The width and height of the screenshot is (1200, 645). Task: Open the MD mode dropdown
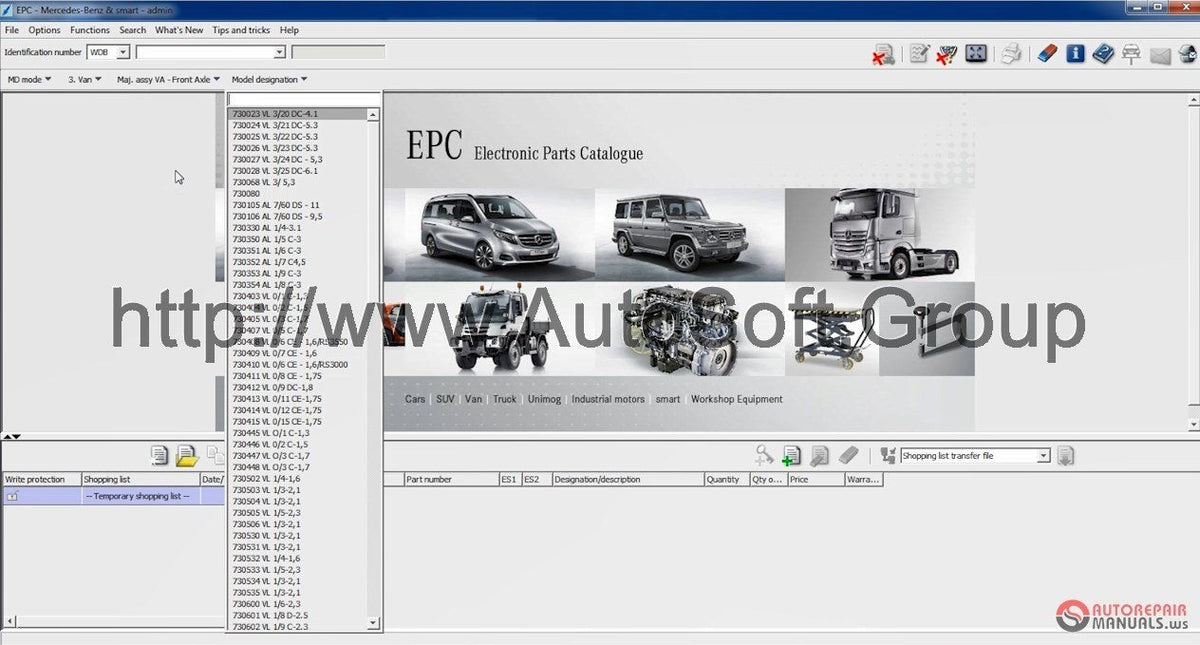click(x=28, y=78)
